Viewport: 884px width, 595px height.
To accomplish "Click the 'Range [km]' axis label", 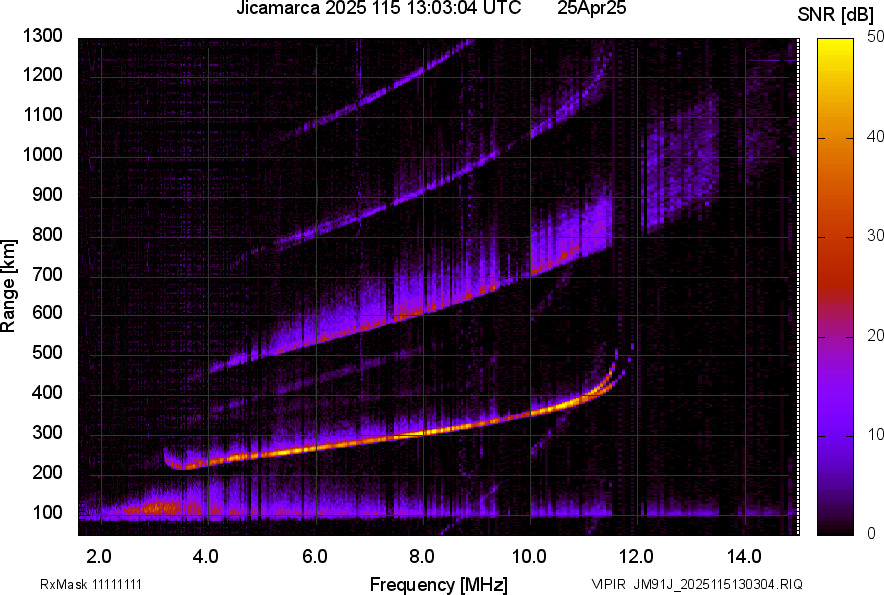I will point(8,285).
